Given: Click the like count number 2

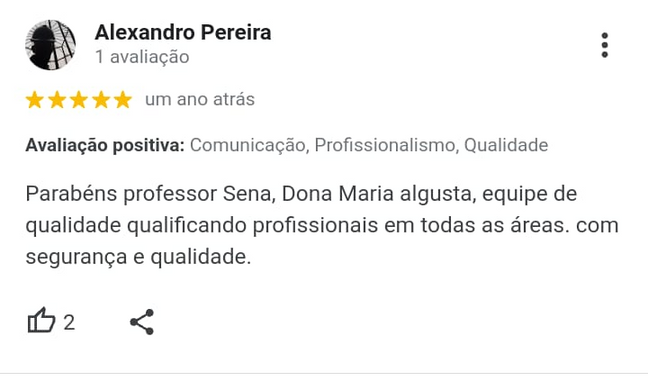Looking at the screenshot, I should (x=69, y=322).
